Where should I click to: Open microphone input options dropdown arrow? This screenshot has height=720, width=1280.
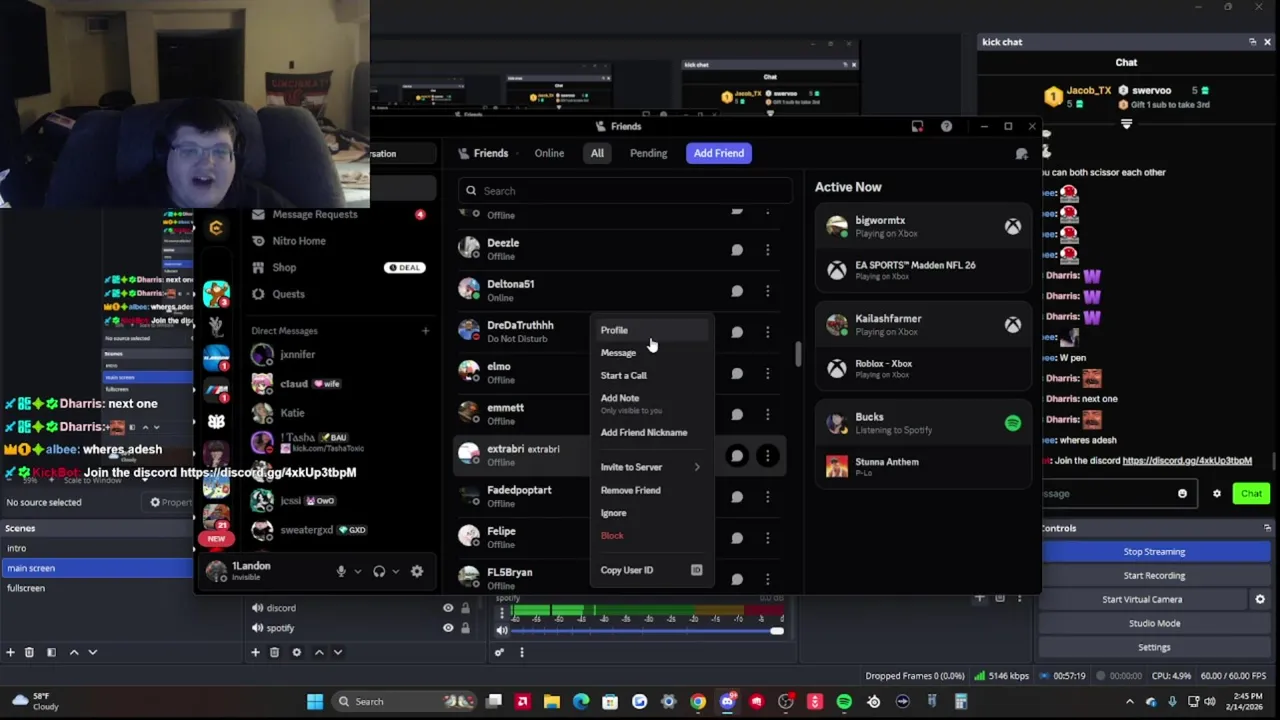(x=357, y=571)
